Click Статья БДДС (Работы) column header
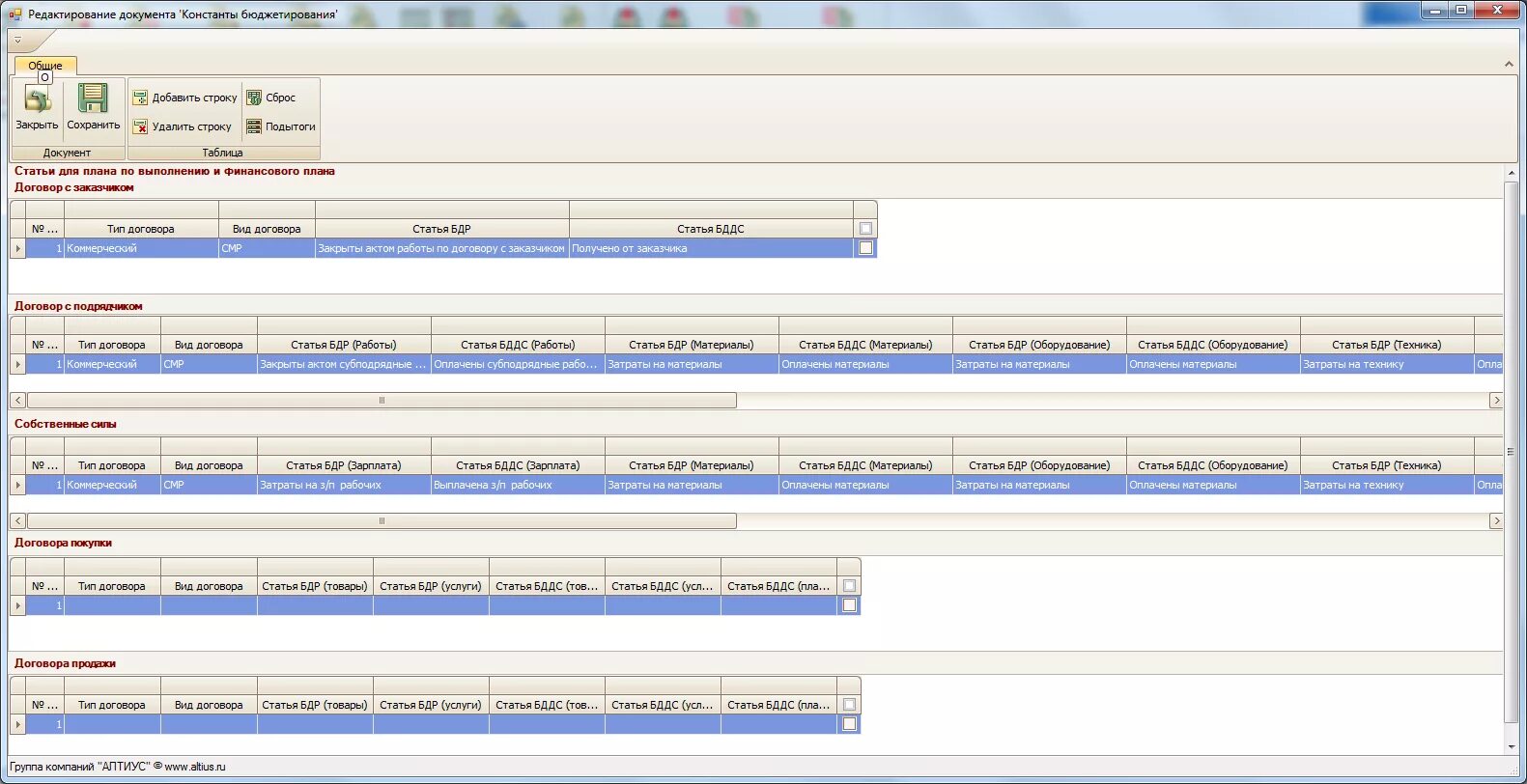Image resolution: width=1527 pixels, height=784 pixels. tap(518, 345)
